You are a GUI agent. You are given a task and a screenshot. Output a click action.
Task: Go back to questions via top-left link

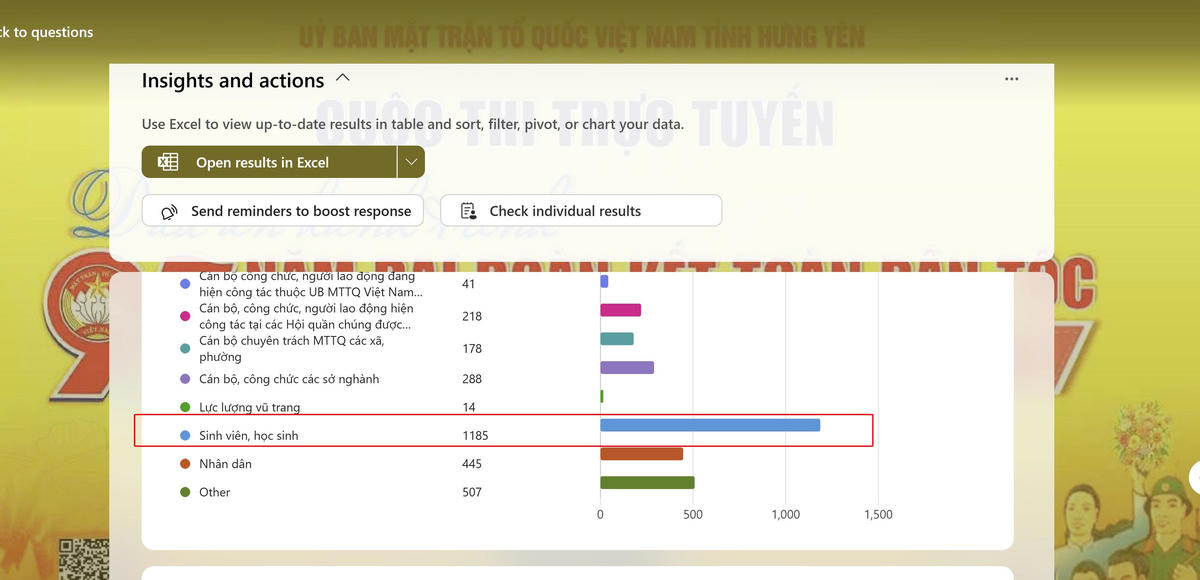pos(45,32)
